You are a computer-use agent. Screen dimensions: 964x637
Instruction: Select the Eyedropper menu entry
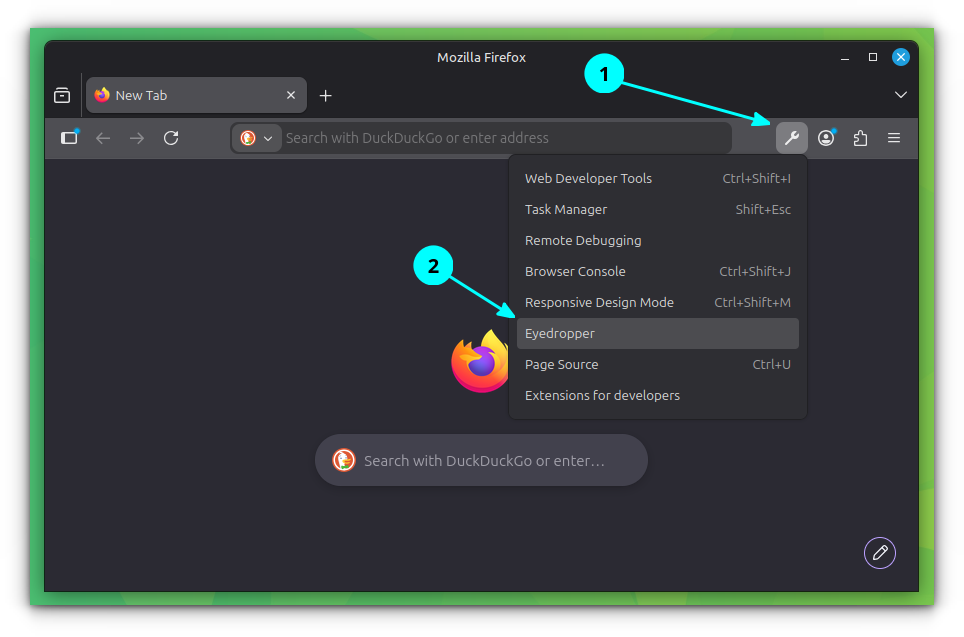click(658, 333)
